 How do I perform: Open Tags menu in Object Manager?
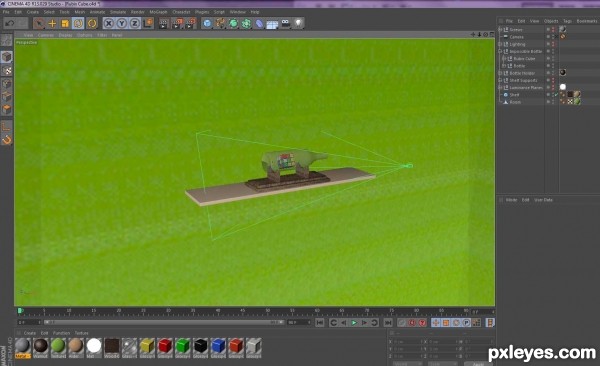567,21
